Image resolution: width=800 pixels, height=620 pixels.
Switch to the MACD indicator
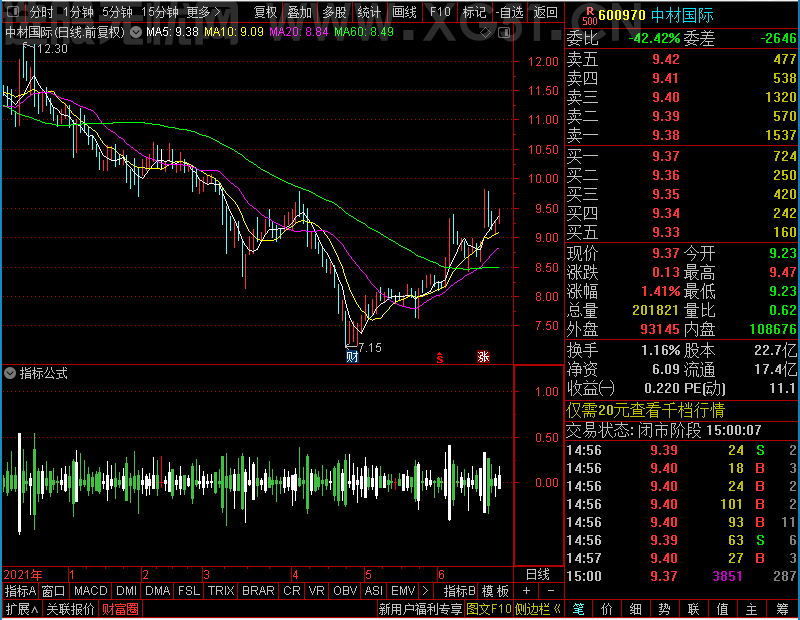click(91, 591)
